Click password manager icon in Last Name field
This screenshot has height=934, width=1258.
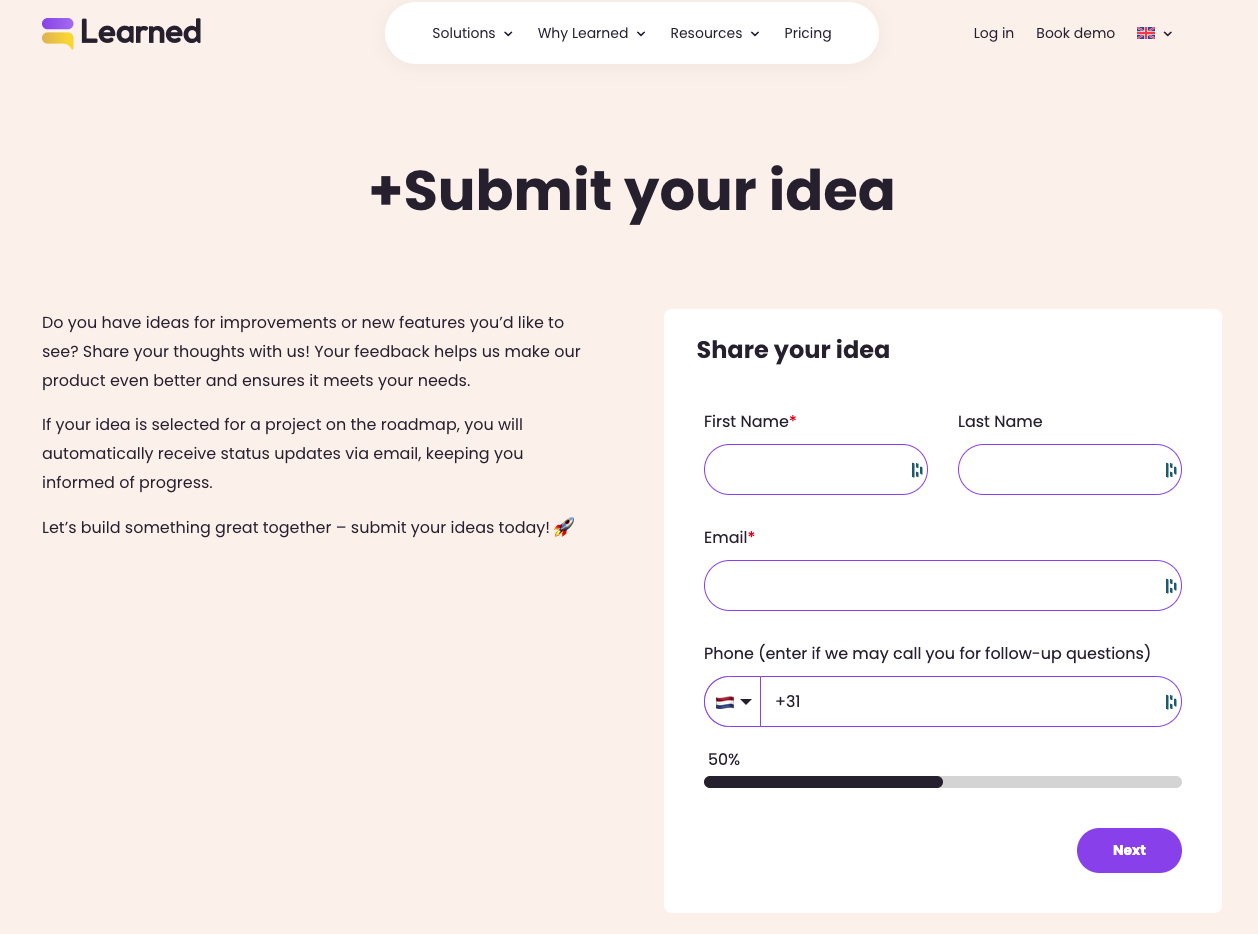(1170, 470)
